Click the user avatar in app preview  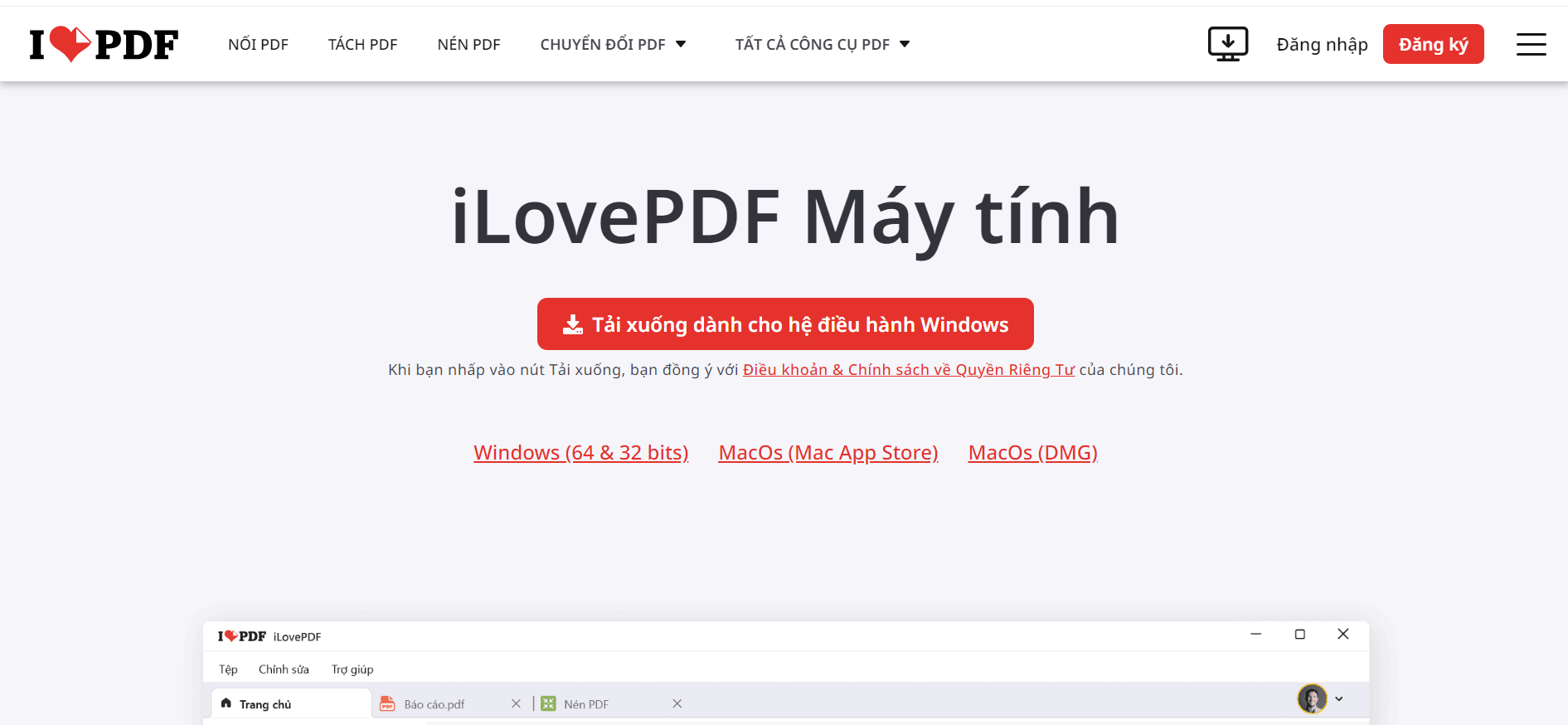tap(1312, 698)
